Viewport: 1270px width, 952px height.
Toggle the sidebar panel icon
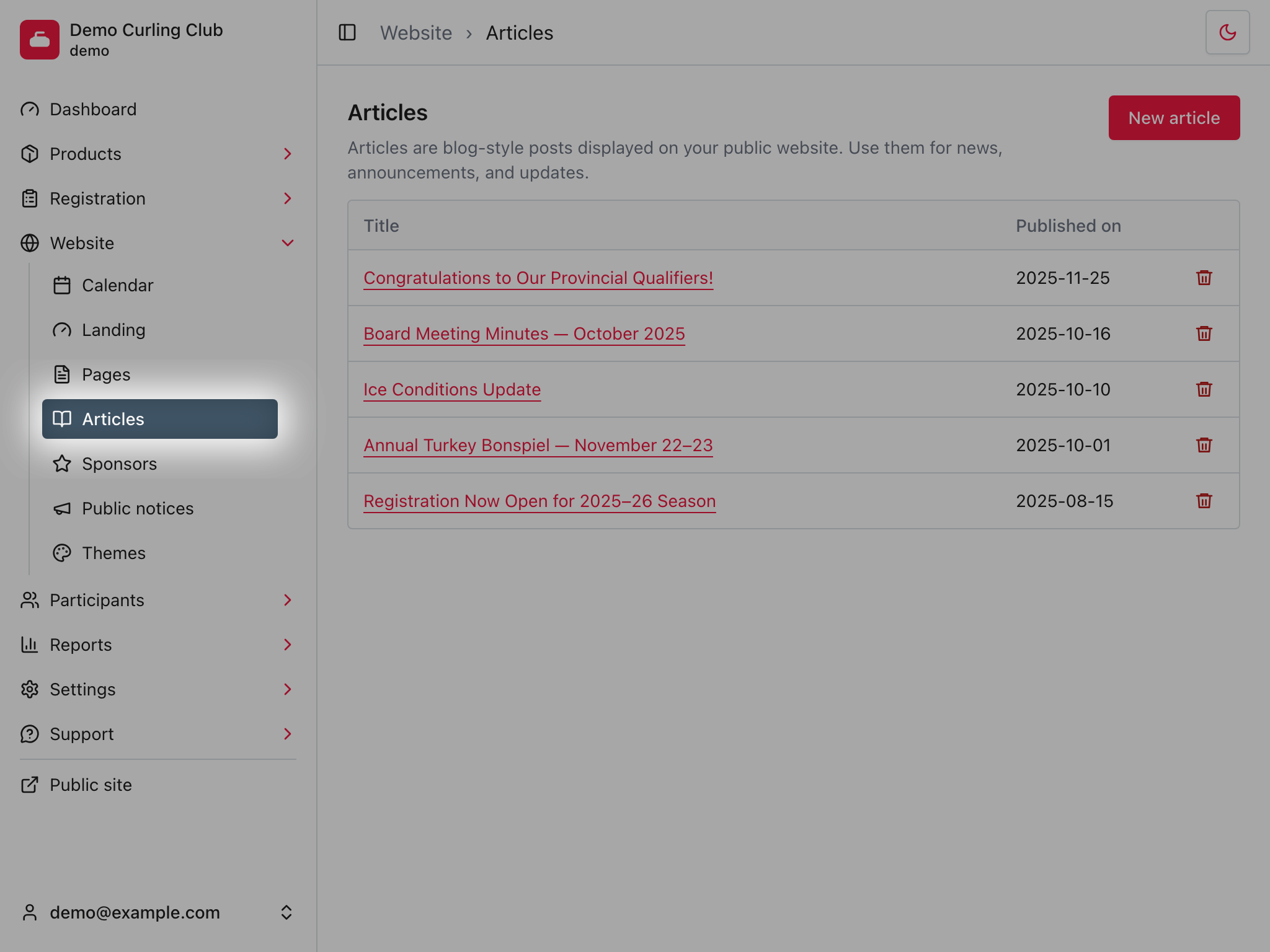(347, 32)
